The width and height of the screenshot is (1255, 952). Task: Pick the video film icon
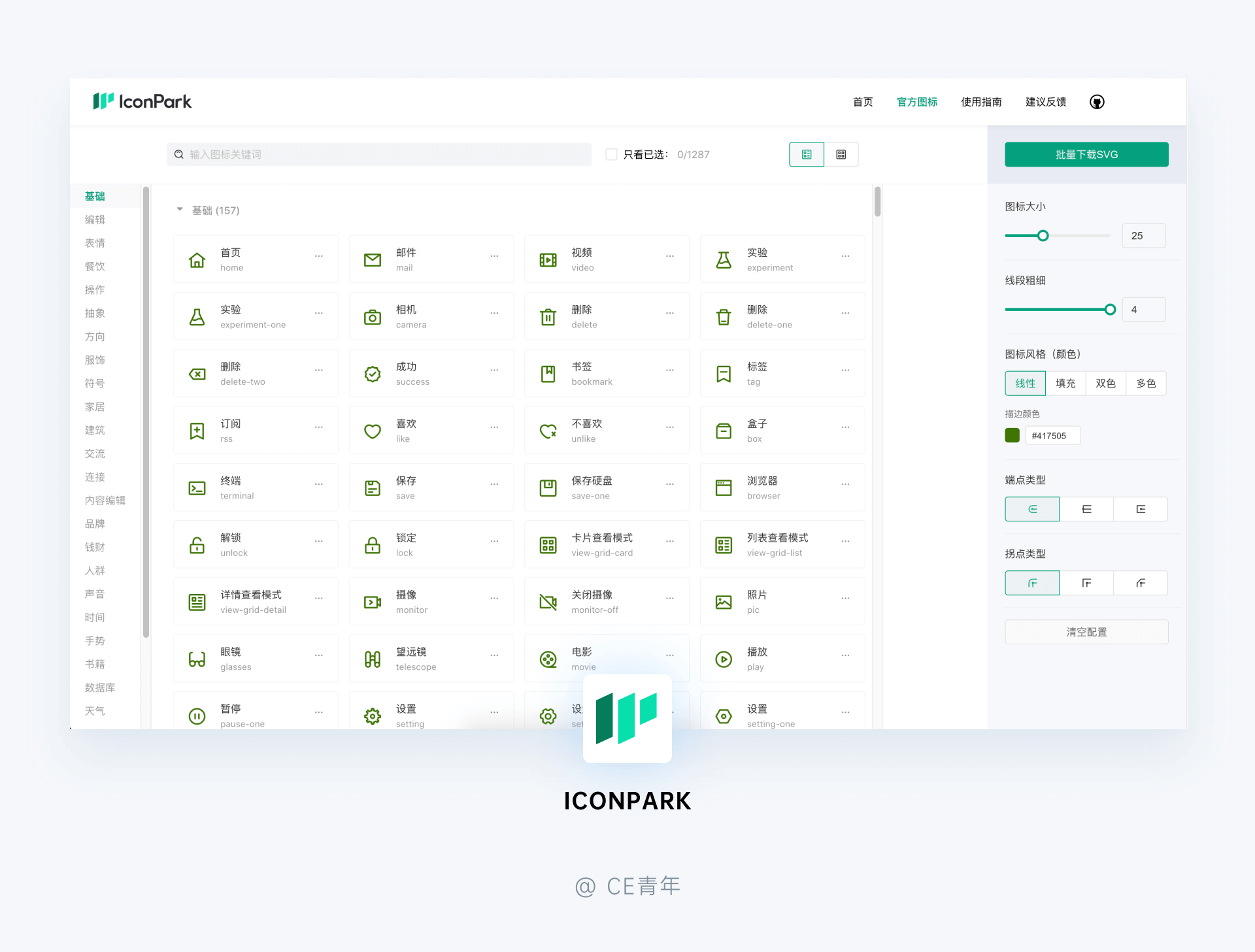pos(548,260)
